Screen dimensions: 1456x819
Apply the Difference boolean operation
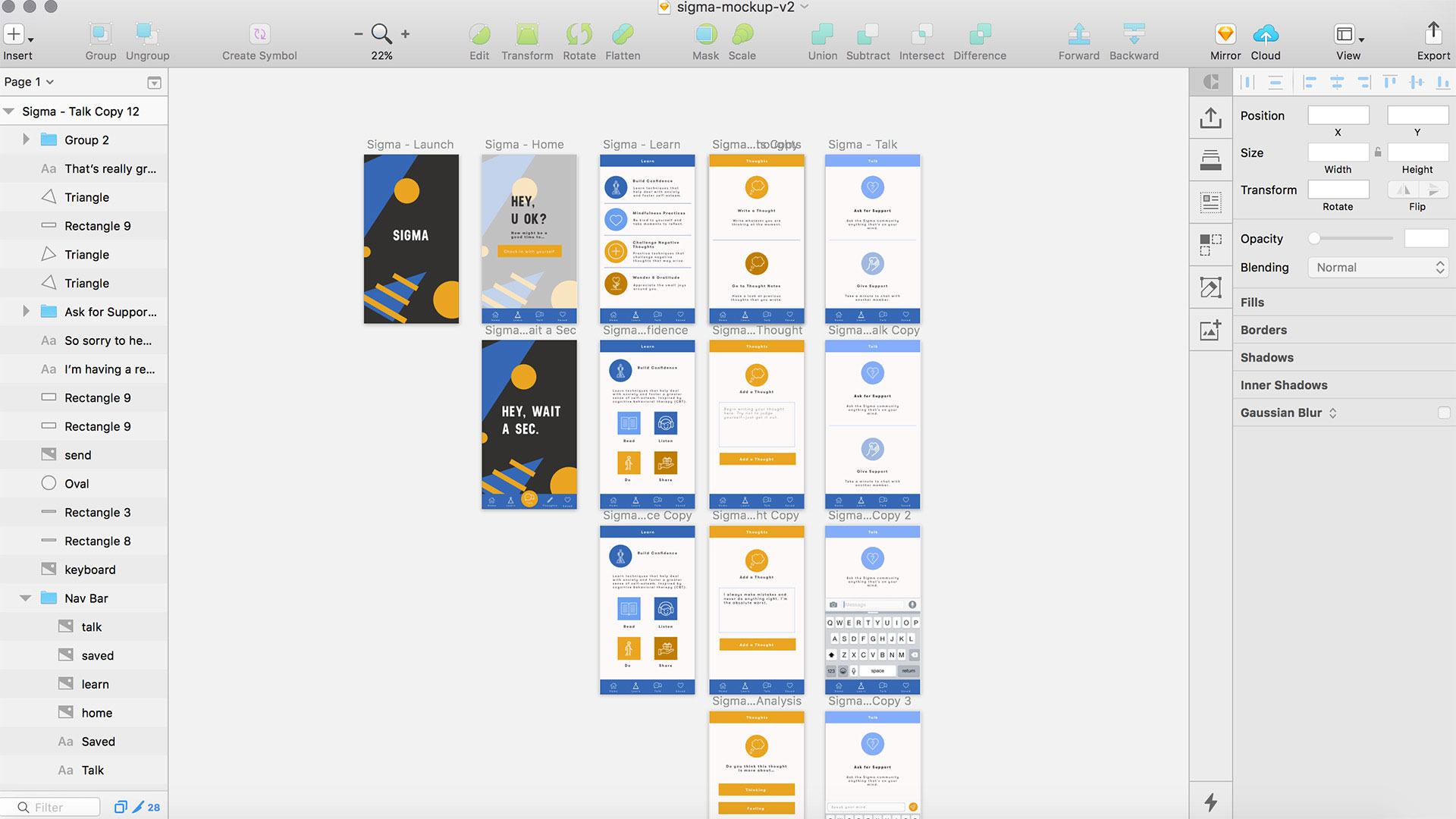(980, 34)
